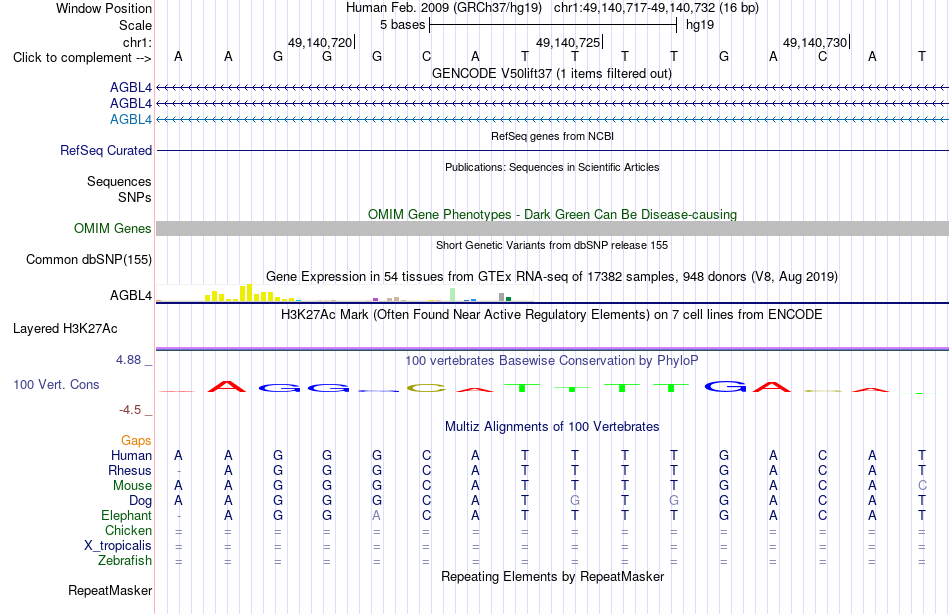The width and height of the screenshot is (950, 614).
Task: Click the GENCODE V50lift37 track title
Action: click(552, 73)
